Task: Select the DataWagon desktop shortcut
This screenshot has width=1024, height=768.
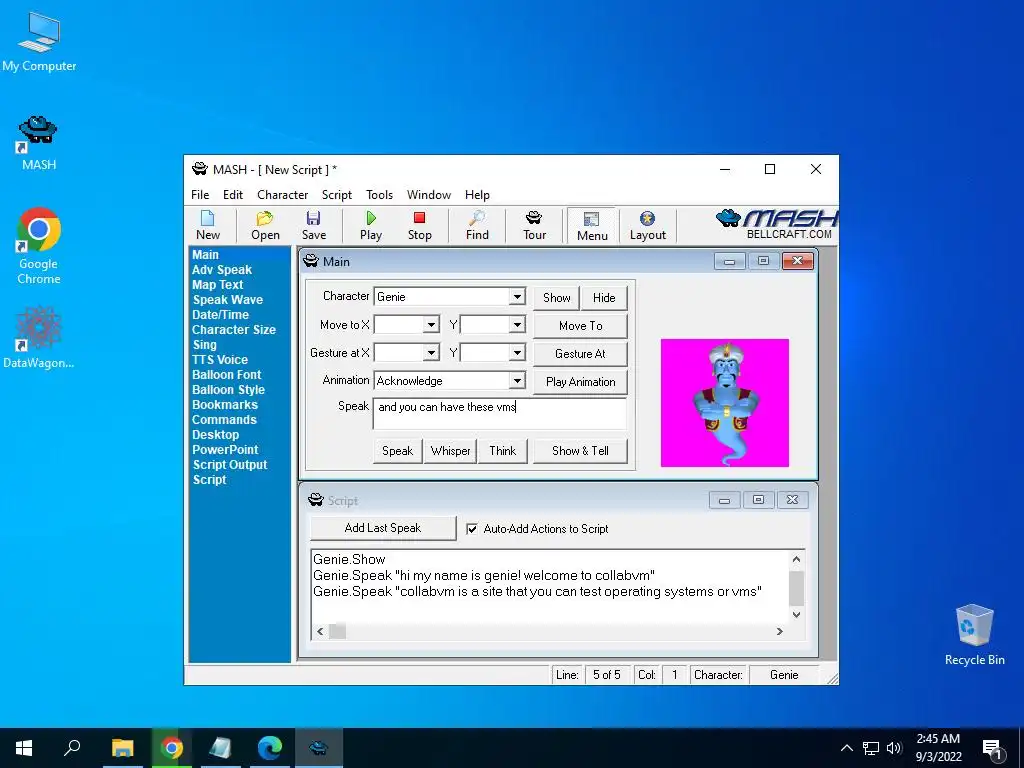Action: click(39, 338)
